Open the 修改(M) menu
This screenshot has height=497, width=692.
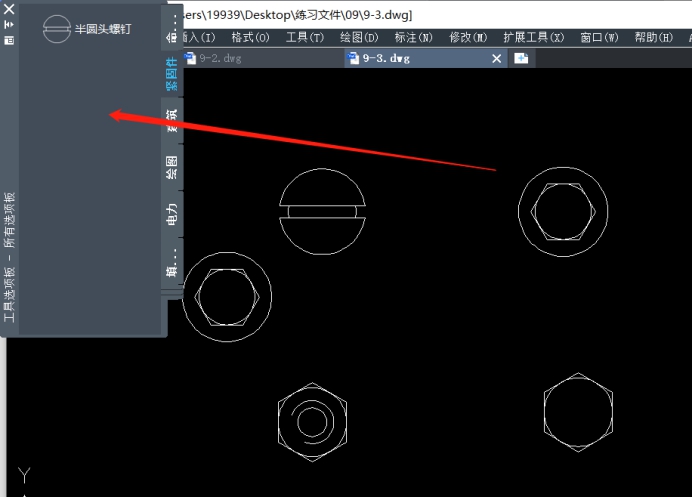click(x=468, y=37)
